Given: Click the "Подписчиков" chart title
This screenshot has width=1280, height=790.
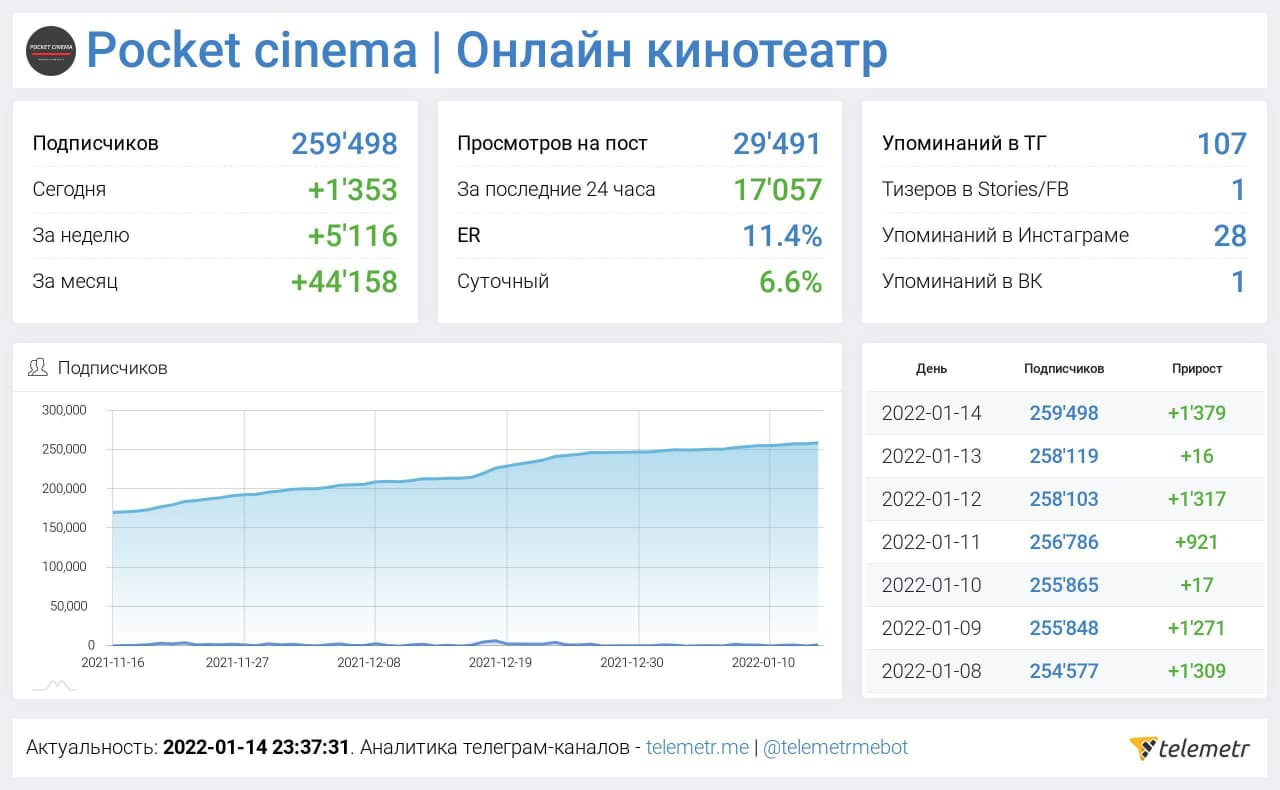Looking at the screenshot, I should [113, 368].
